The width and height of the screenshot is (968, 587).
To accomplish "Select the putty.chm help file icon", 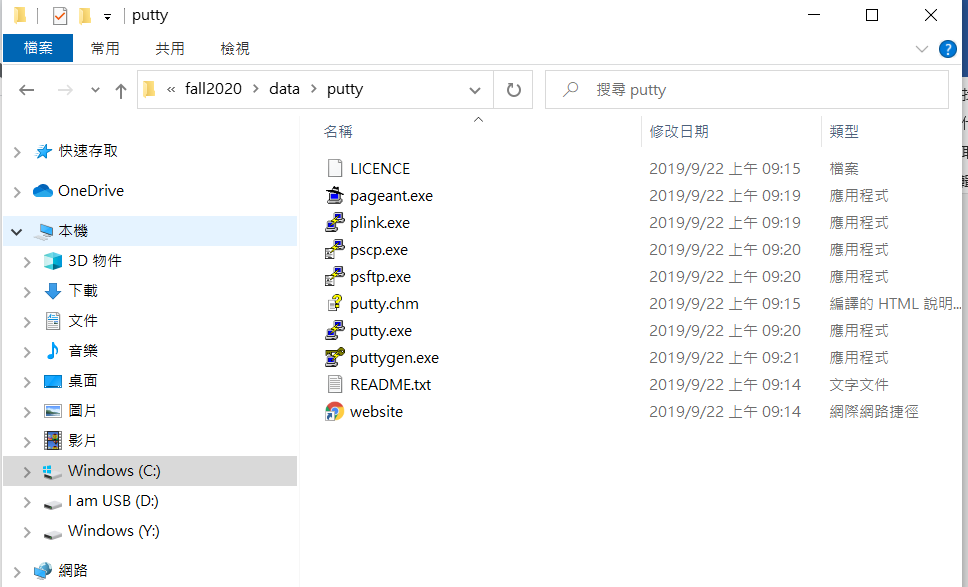I will coord(335,304).
